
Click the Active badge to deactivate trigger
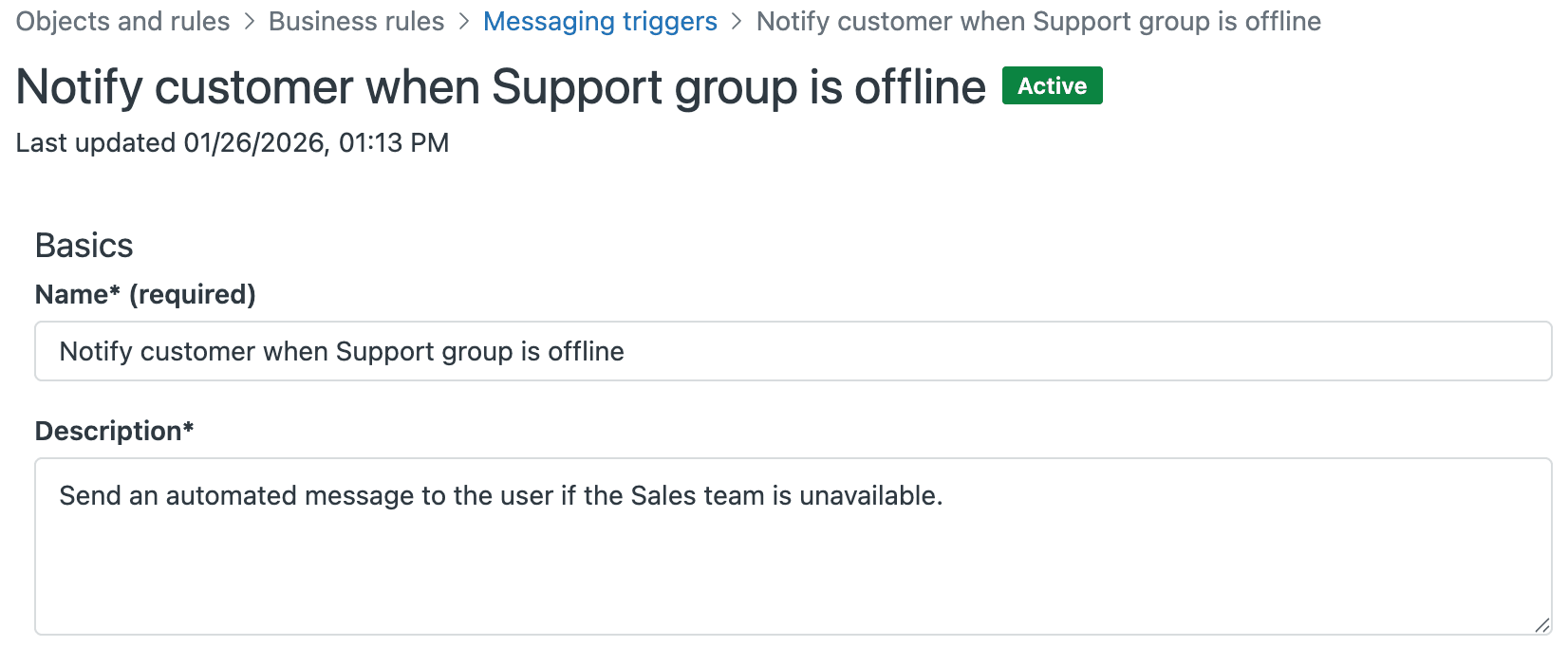pyautogui.click(x=1051, y=85)
